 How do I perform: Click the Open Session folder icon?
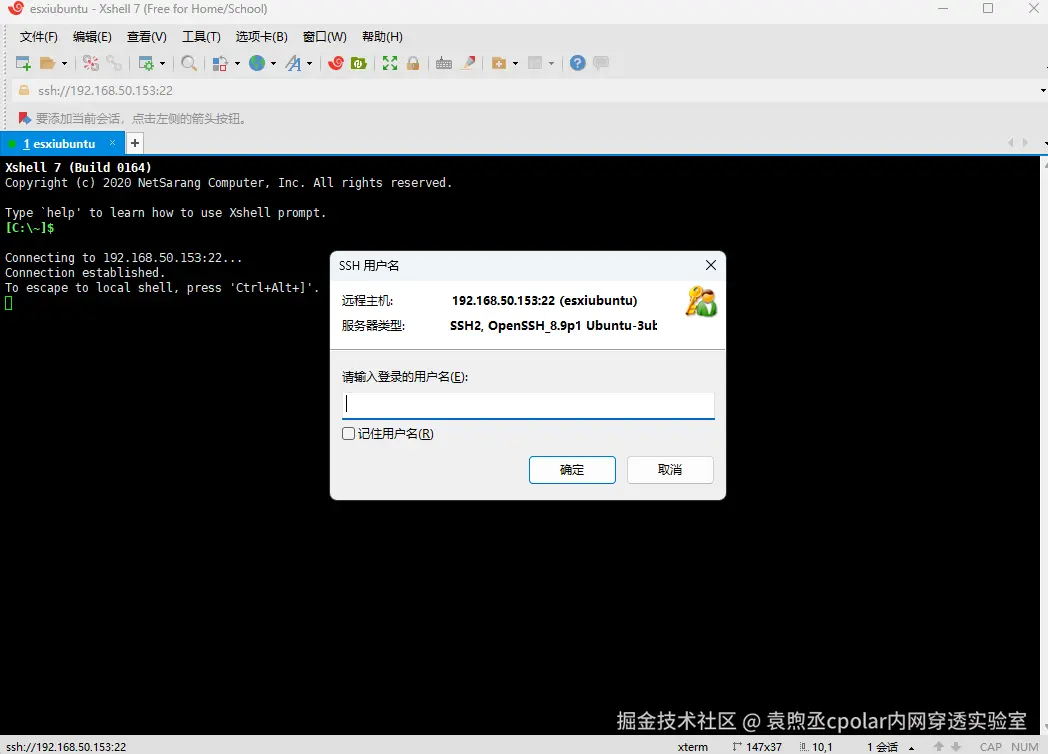[47, 63]
